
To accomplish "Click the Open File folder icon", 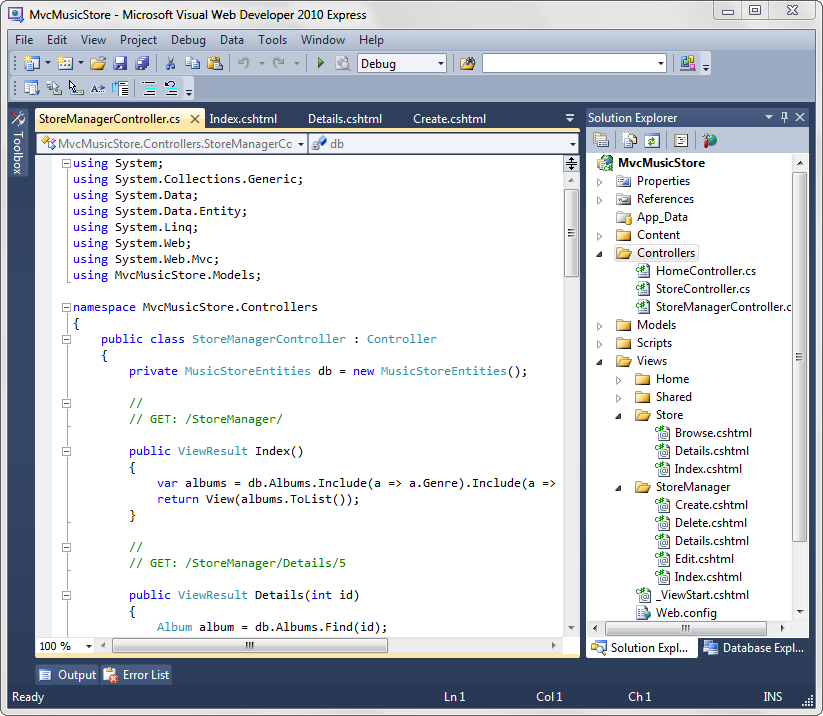I will 97,64.
